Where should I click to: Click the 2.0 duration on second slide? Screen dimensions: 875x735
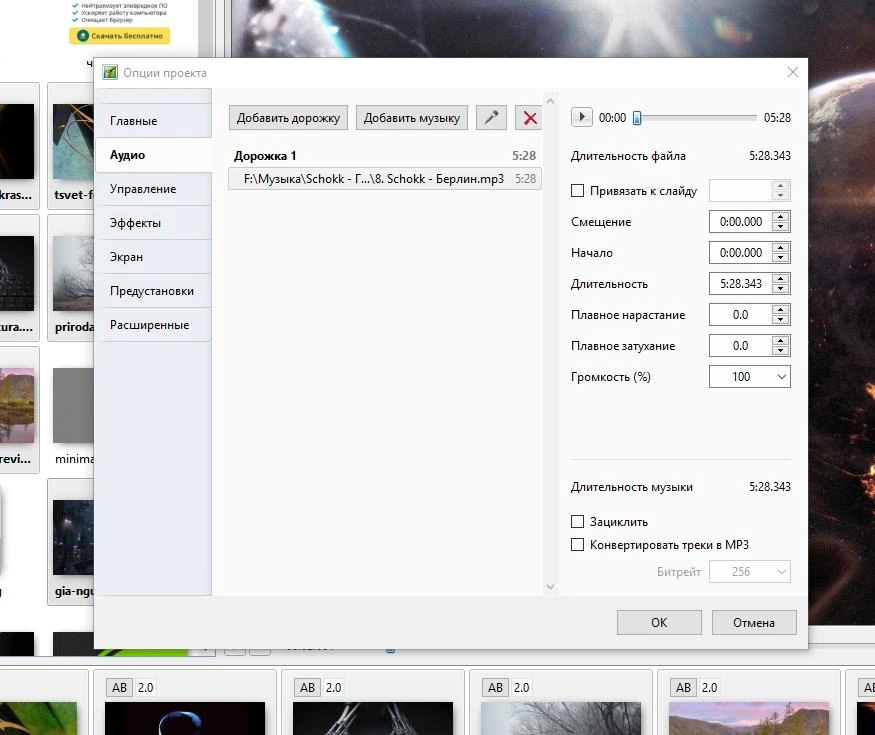pos(334,688)
